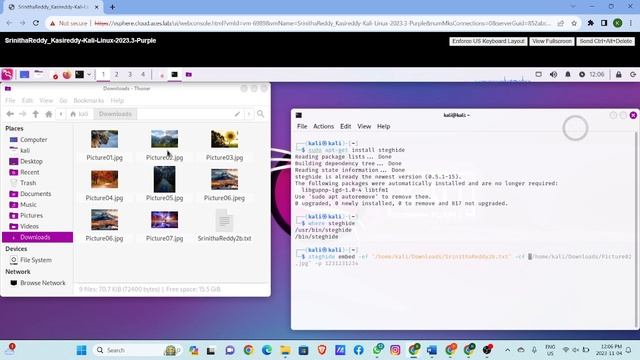Select Picture06.jpeg file
The image size is (640, 360).
pos(224,184)
